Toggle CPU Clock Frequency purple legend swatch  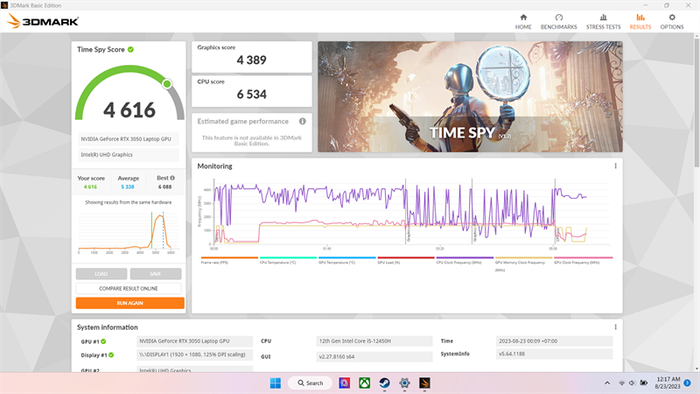[x=465, y=257]
